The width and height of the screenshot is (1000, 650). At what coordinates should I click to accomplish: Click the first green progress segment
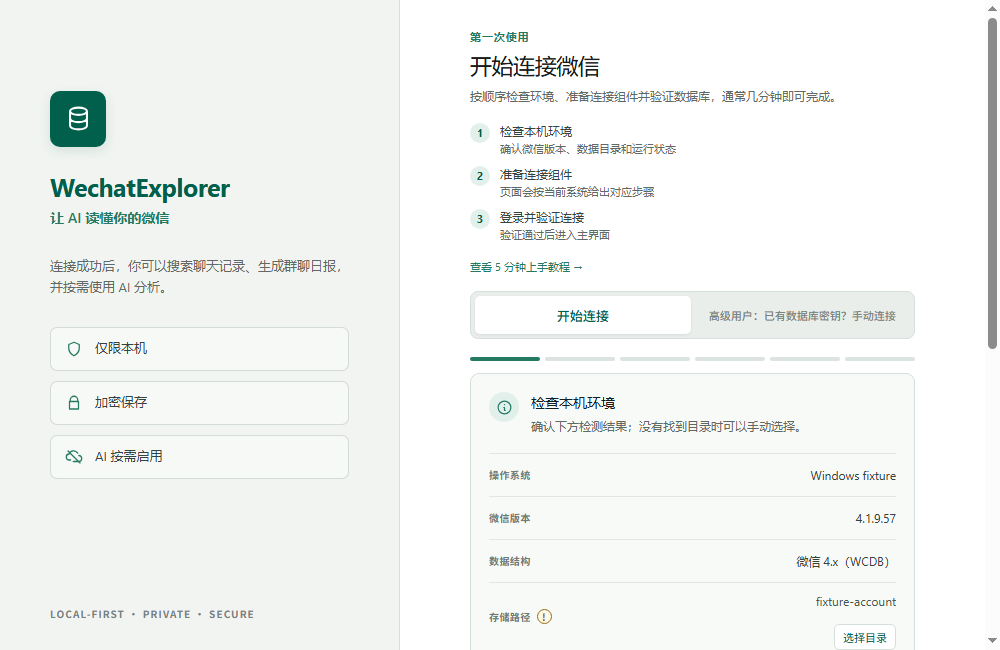504,359
